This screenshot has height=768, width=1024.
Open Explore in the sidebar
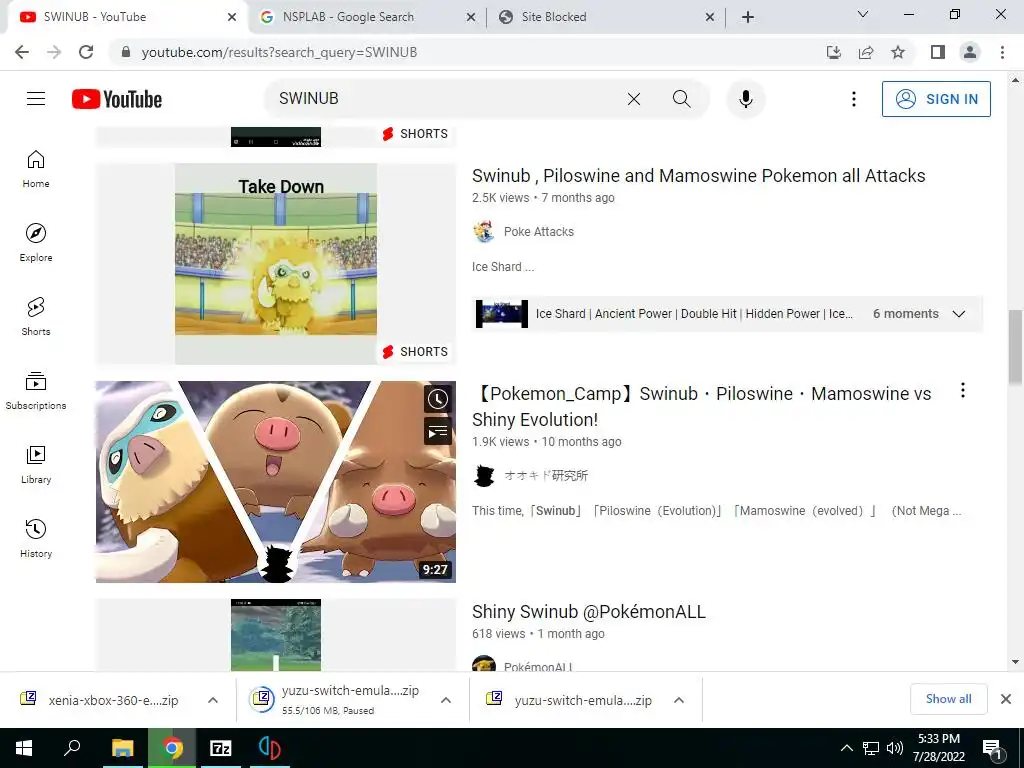point(36,242)
